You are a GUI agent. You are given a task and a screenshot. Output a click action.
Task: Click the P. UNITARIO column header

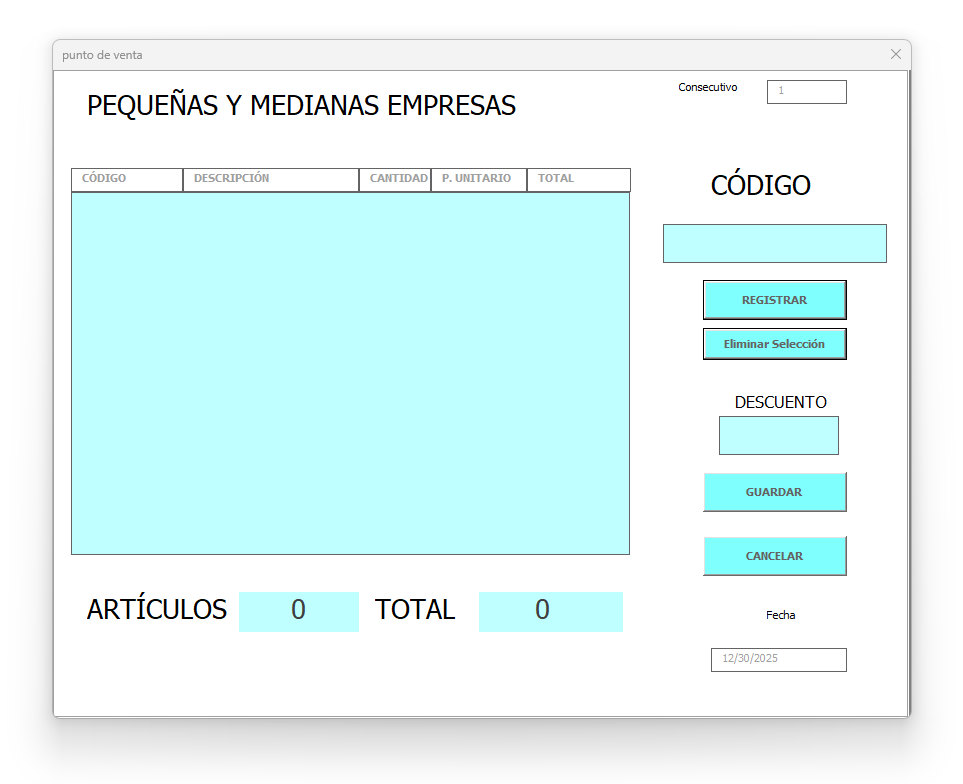click(x=479, y=179)
